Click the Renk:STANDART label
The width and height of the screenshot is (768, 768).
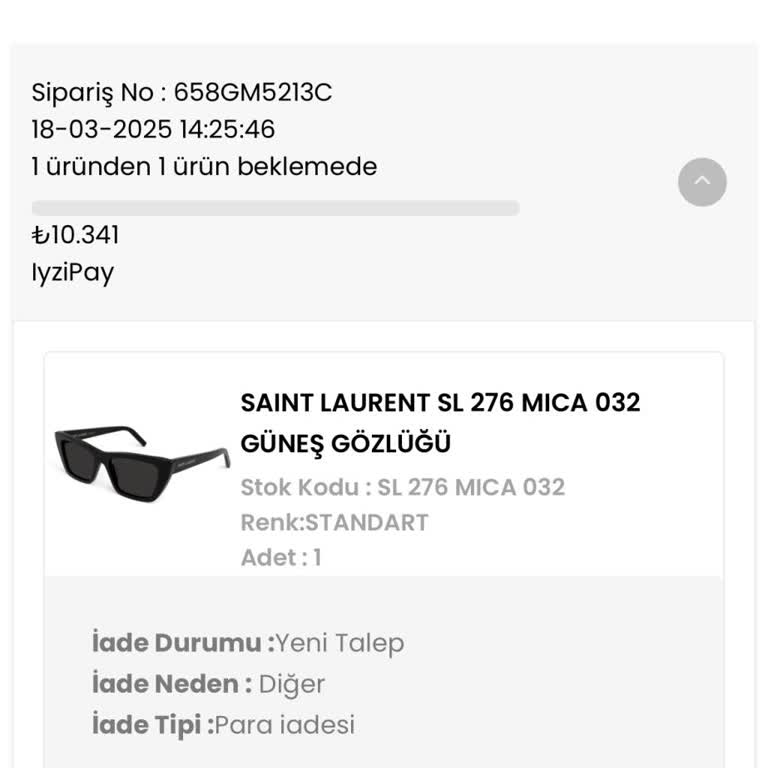[x=334, y=522]
